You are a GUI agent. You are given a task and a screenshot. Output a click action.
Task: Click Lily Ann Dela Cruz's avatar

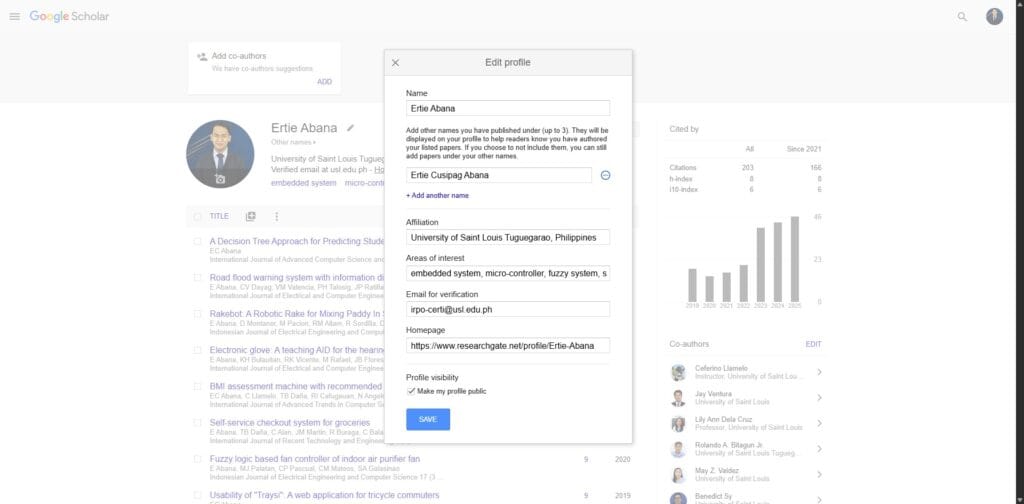click(679, 423)
